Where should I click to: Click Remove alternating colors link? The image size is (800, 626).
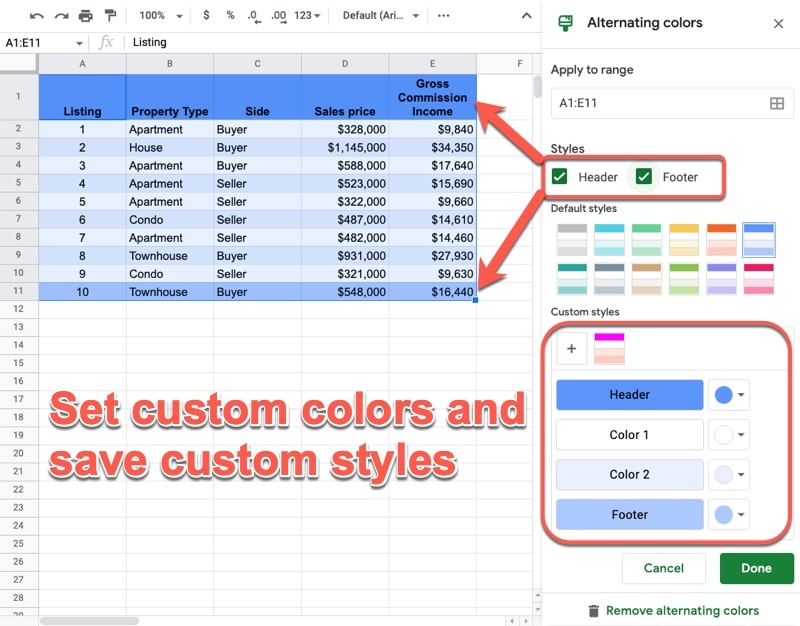[682, 610]
